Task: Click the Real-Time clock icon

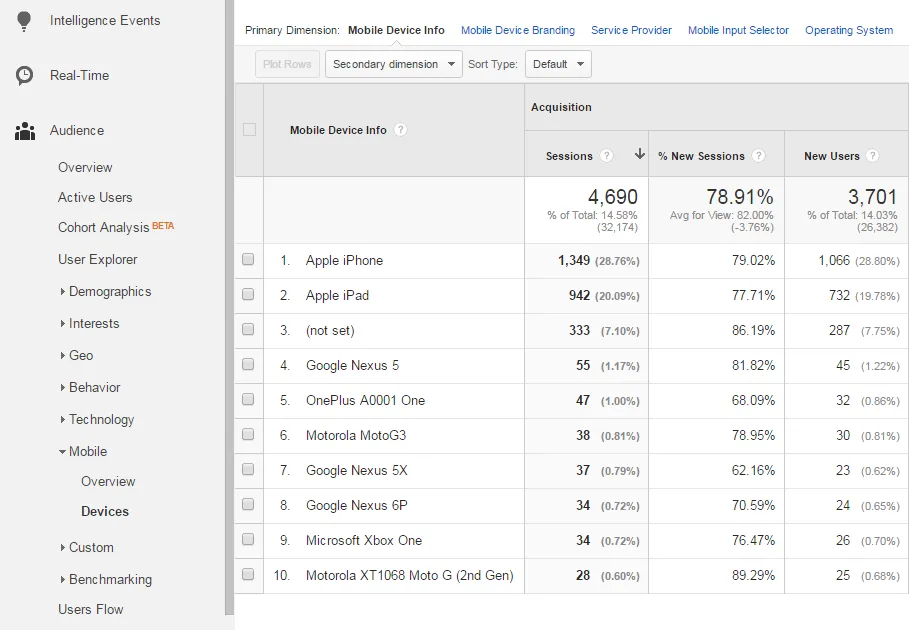Action: pos(25,76)
